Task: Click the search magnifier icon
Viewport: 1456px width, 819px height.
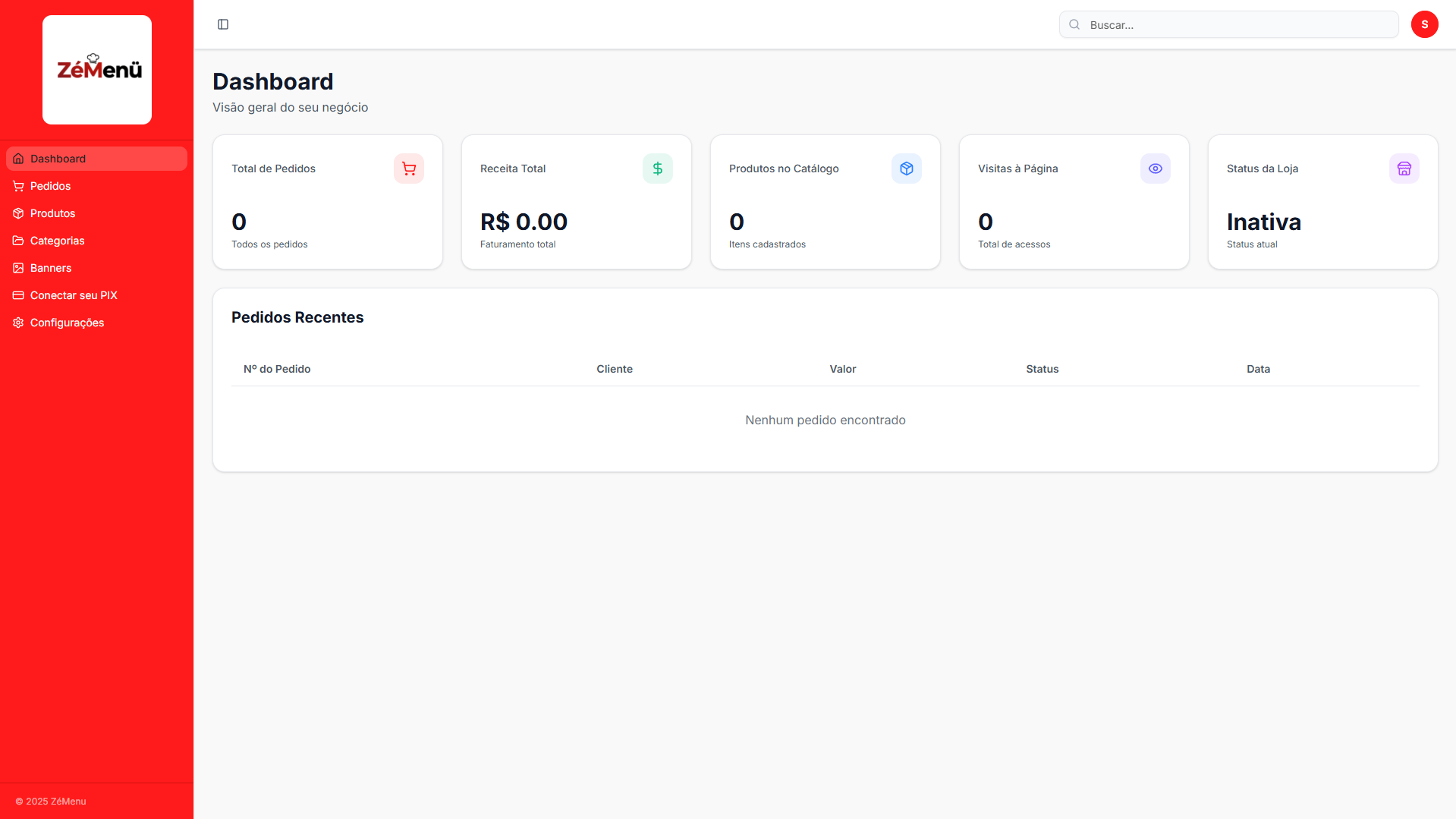Action: (1074, 25)
